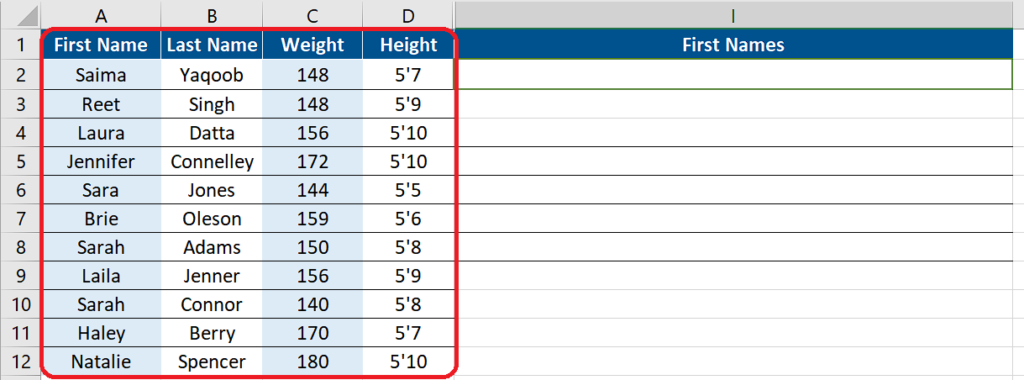Select Haley in row 11

coord(101,333)
